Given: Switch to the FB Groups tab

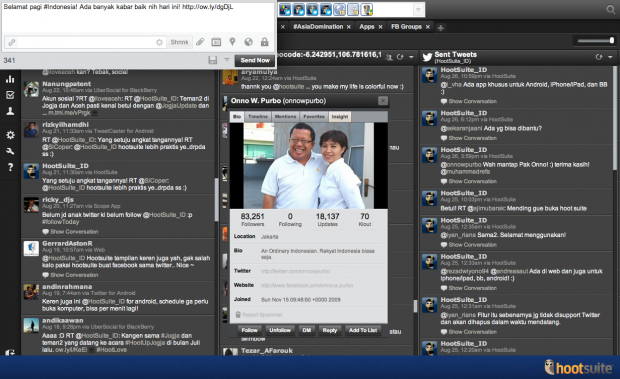Looking at the screenshot, I should (406, 26).
